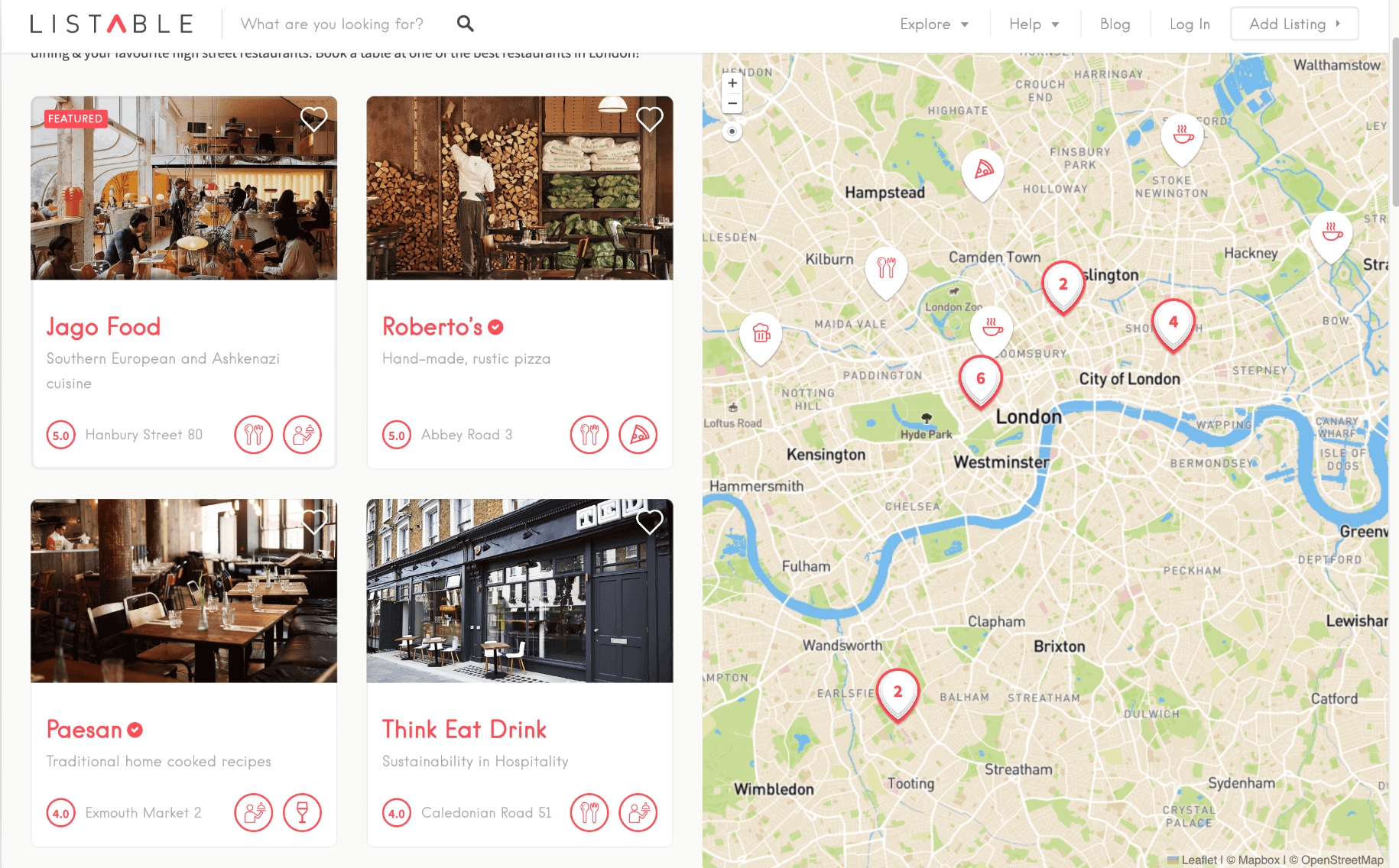Open cluster marker 6 in central London
The image size is (1399, 868).
981,382
